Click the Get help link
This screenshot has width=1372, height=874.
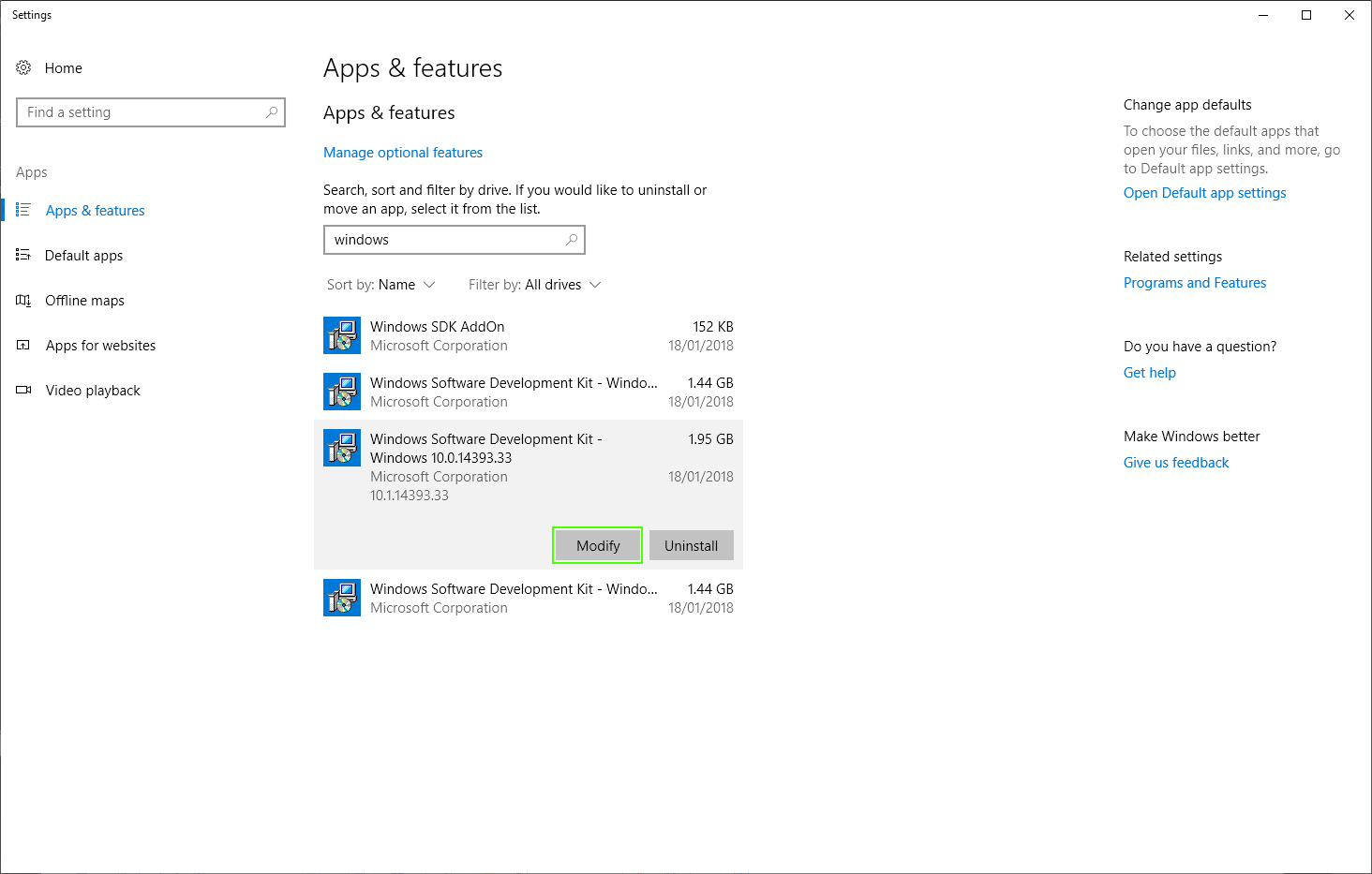coord(1150,373)
